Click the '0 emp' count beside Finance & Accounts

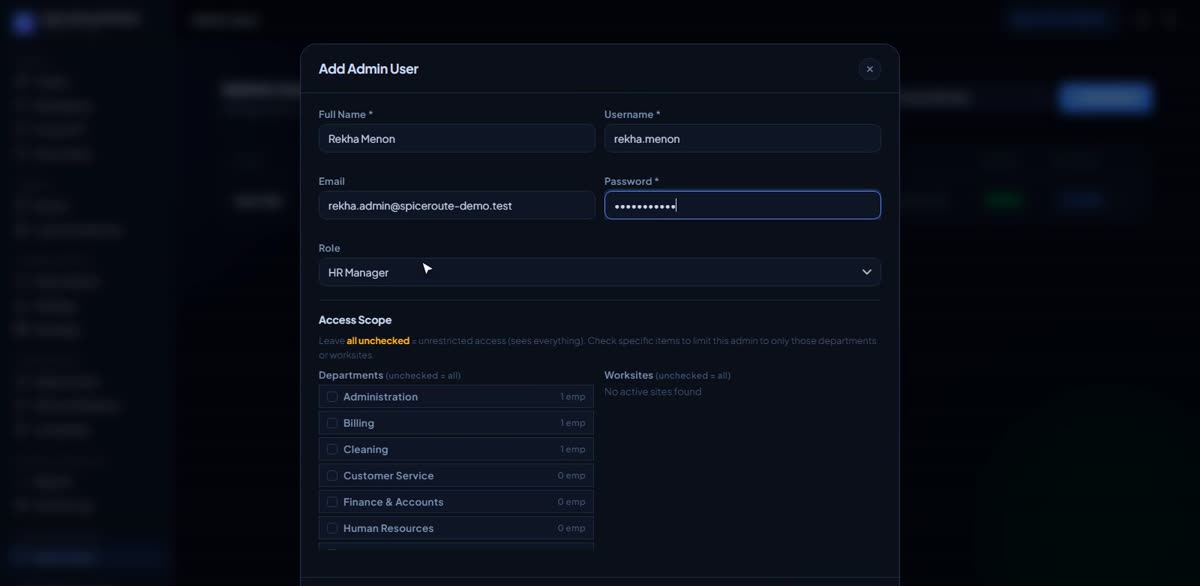point(572,502)
